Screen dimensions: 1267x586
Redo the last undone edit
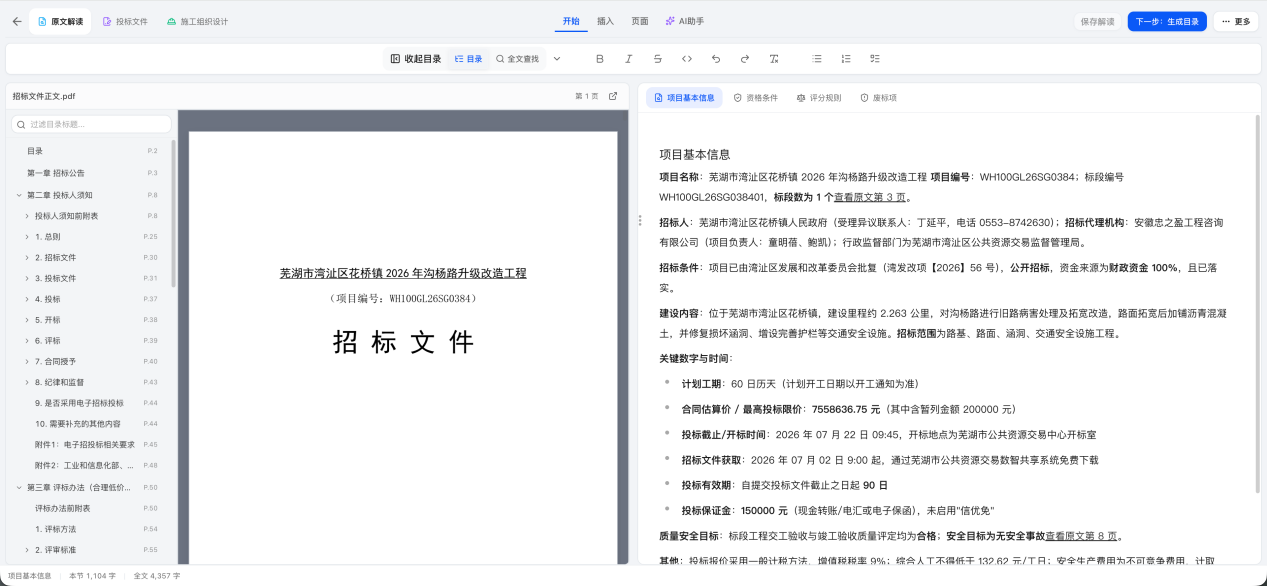[745, 59]
